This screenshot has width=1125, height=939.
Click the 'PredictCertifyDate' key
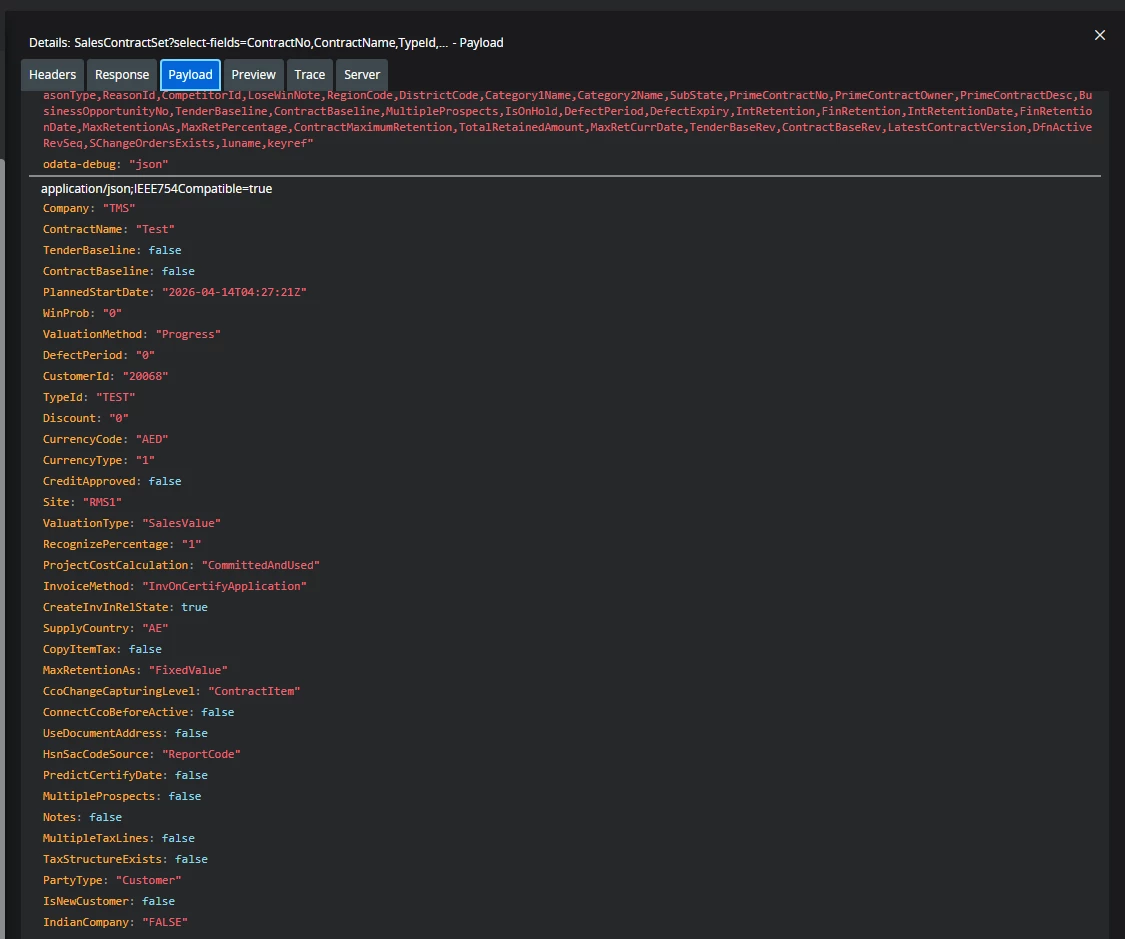[103, 775]
